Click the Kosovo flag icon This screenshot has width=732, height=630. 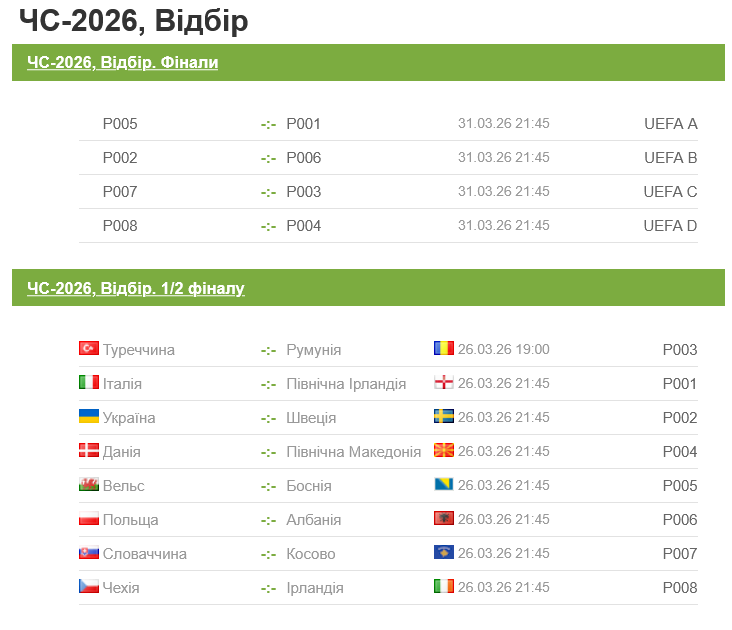coord(444,553)
